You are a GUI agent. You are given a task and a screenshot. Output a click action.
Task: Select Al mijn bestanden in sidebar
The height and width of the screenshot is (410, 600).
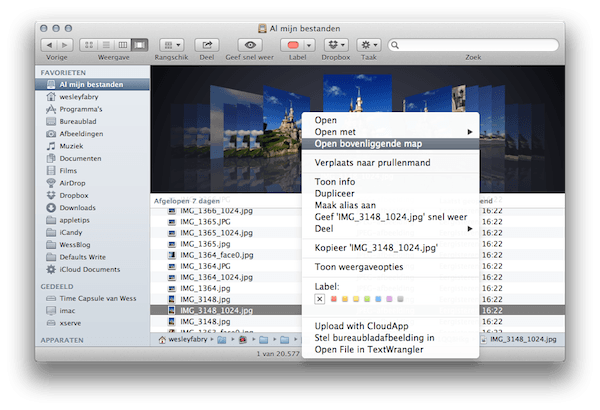coord(92,84)
